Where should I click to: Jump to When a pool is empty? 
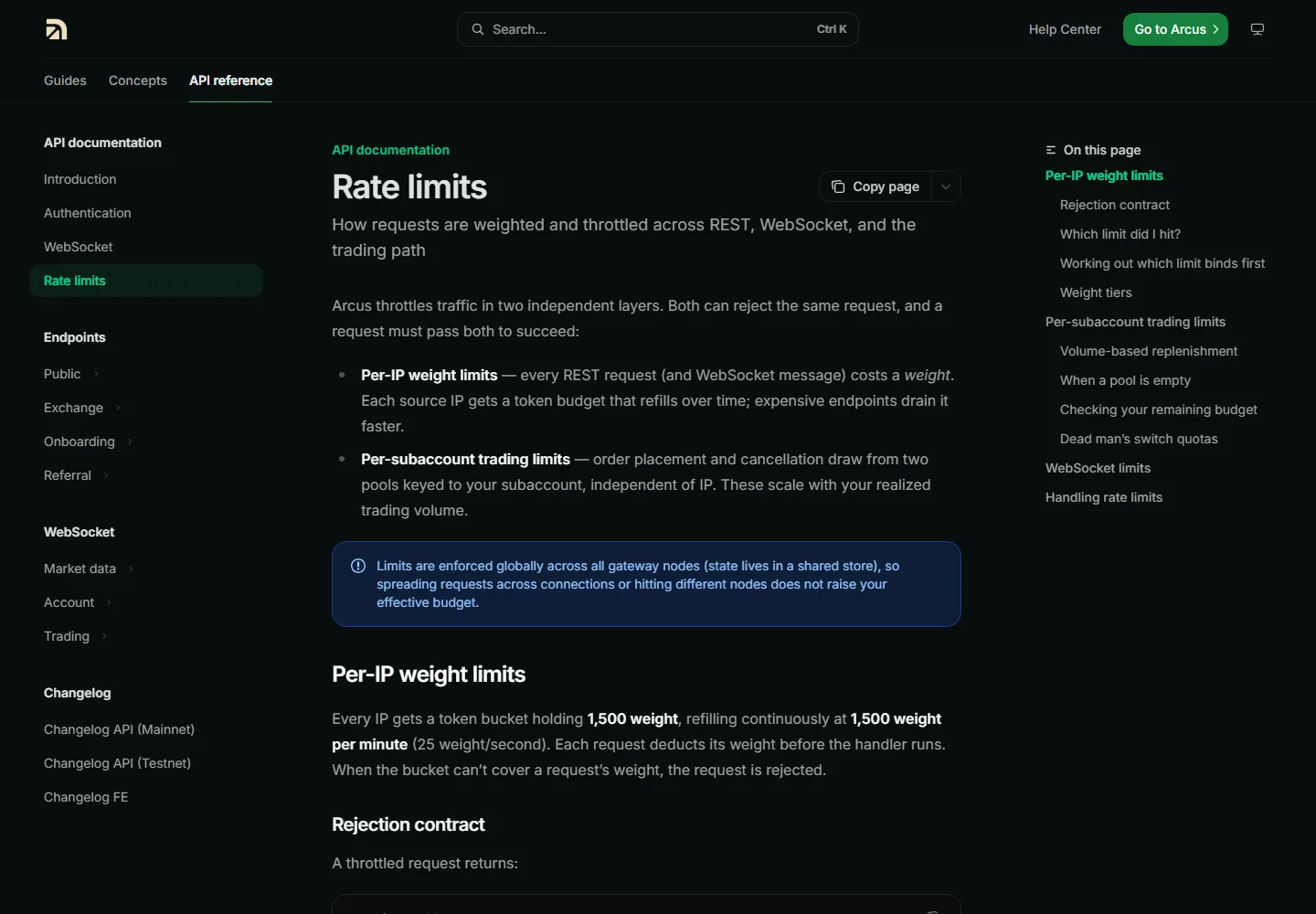pos(1125,380)
